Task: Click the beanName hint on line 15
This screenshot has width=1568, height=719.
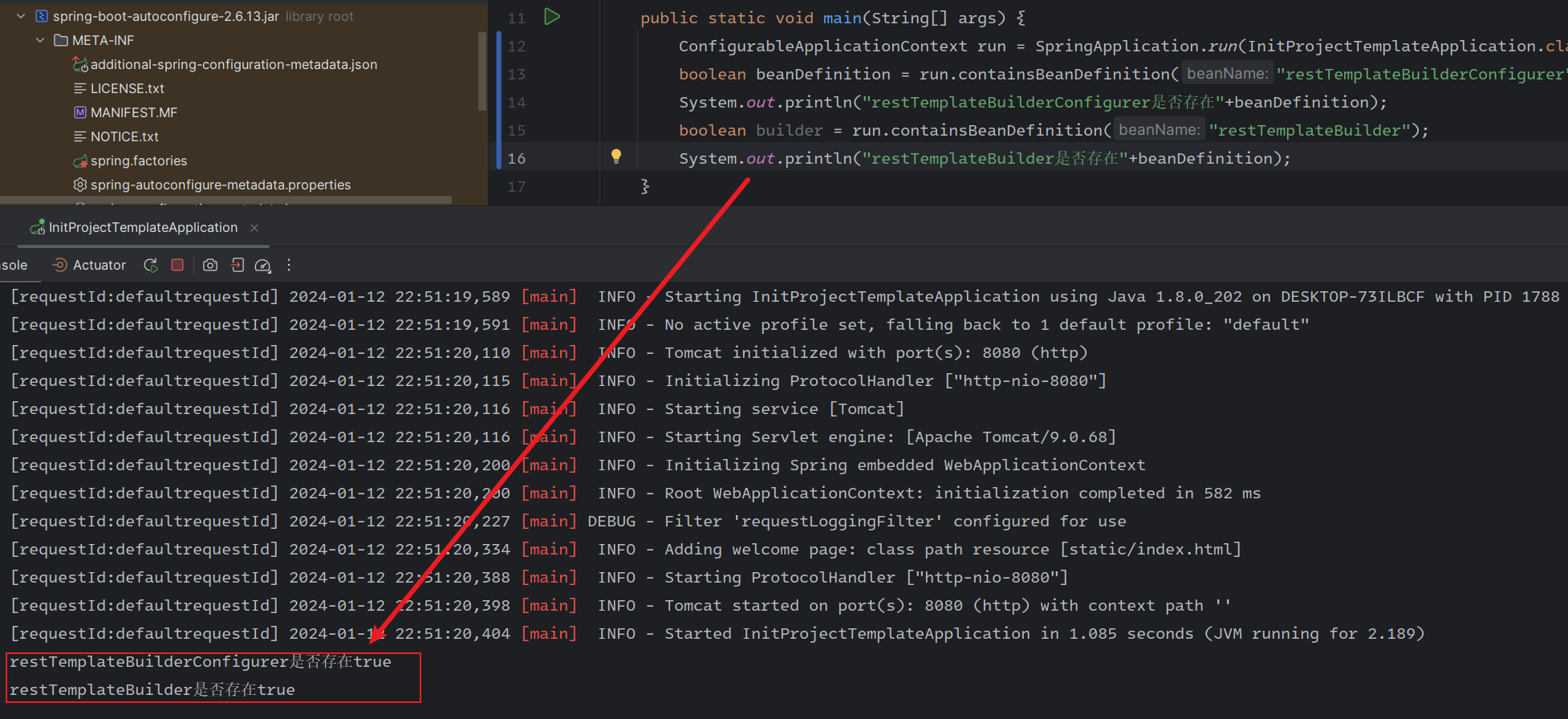Action: [1160, 130]
